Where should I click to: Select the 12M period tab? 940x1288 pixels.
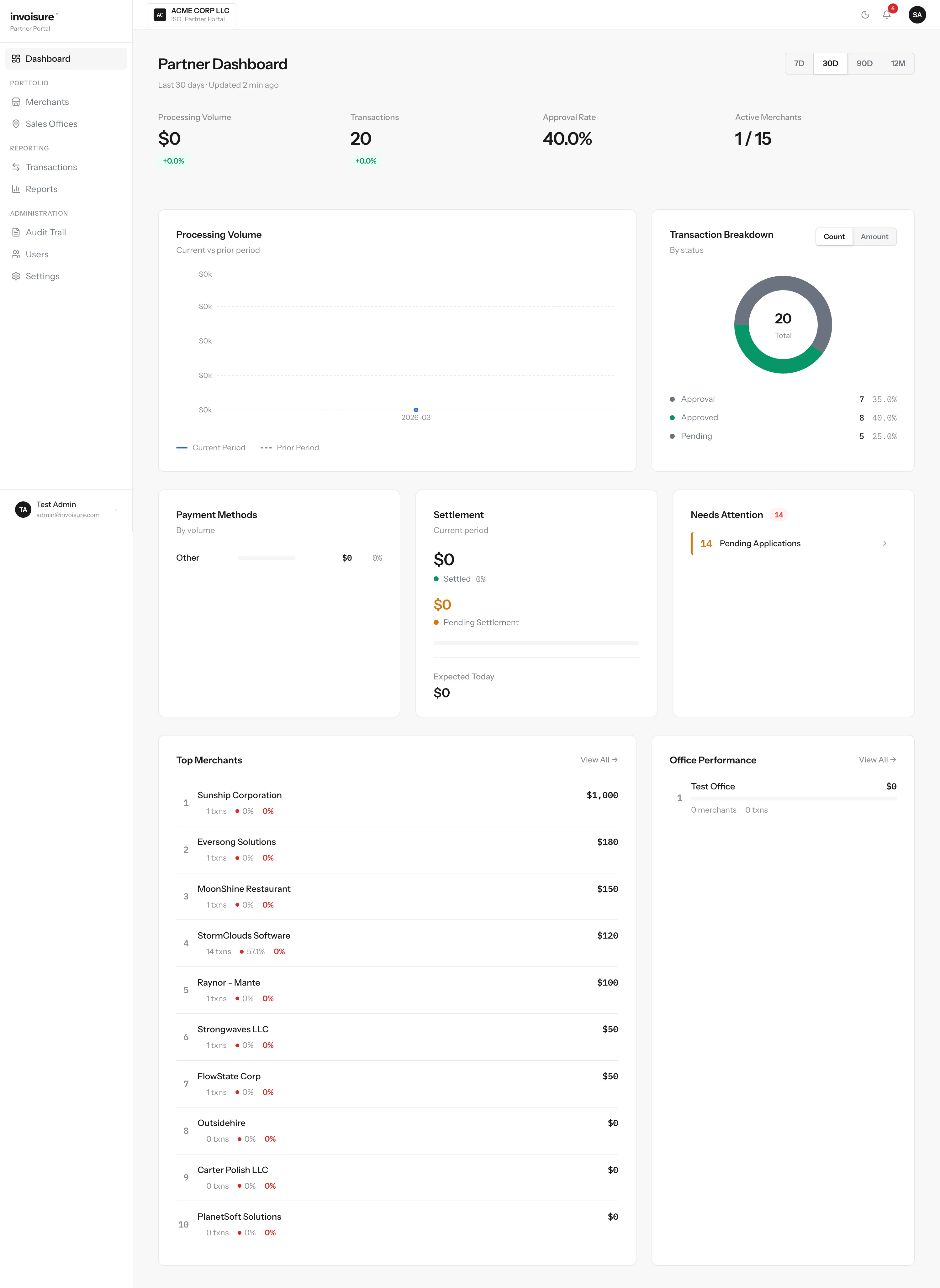[898, 63]
